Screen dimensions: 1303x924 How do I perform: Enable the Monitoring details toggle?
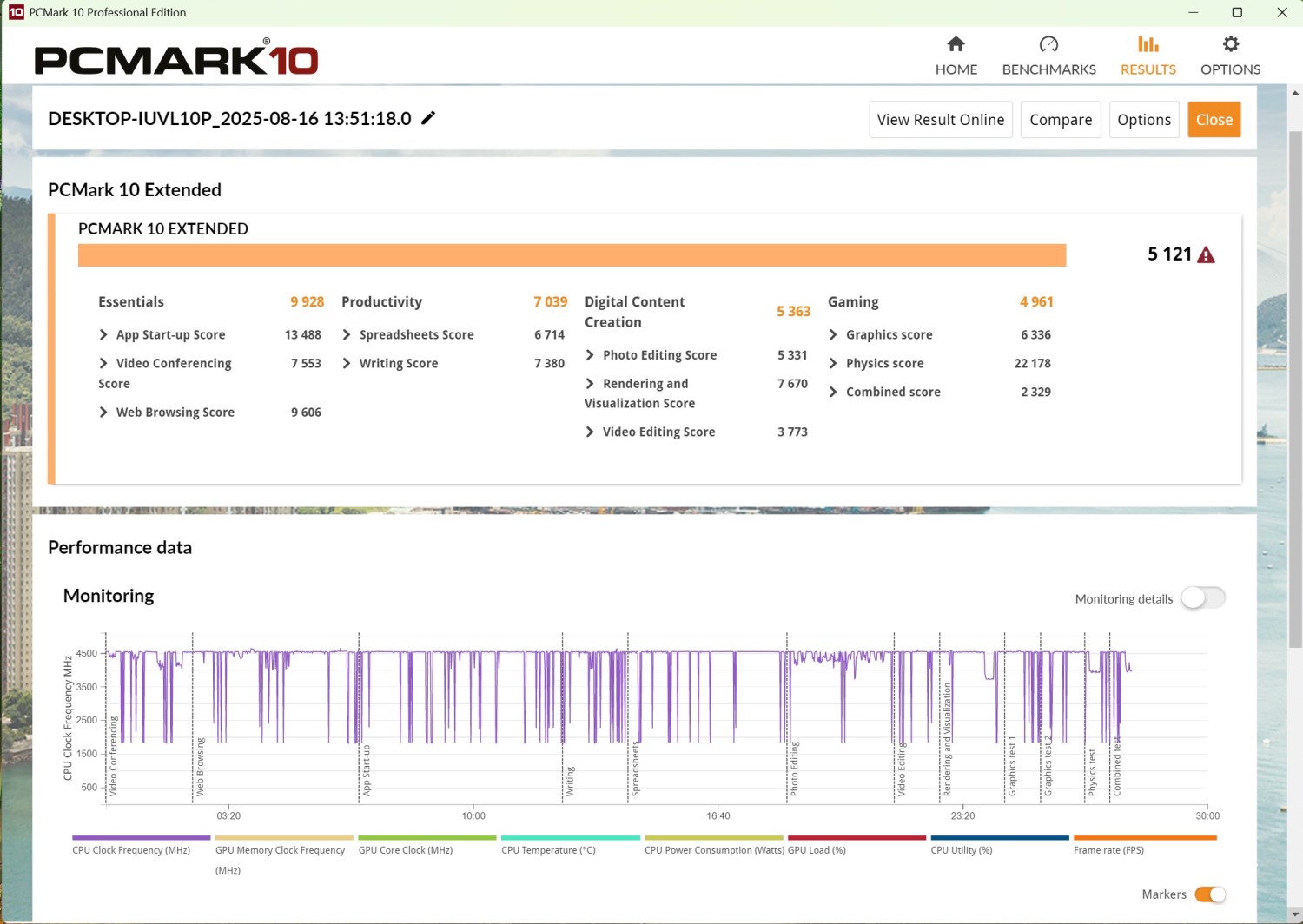1202,598
